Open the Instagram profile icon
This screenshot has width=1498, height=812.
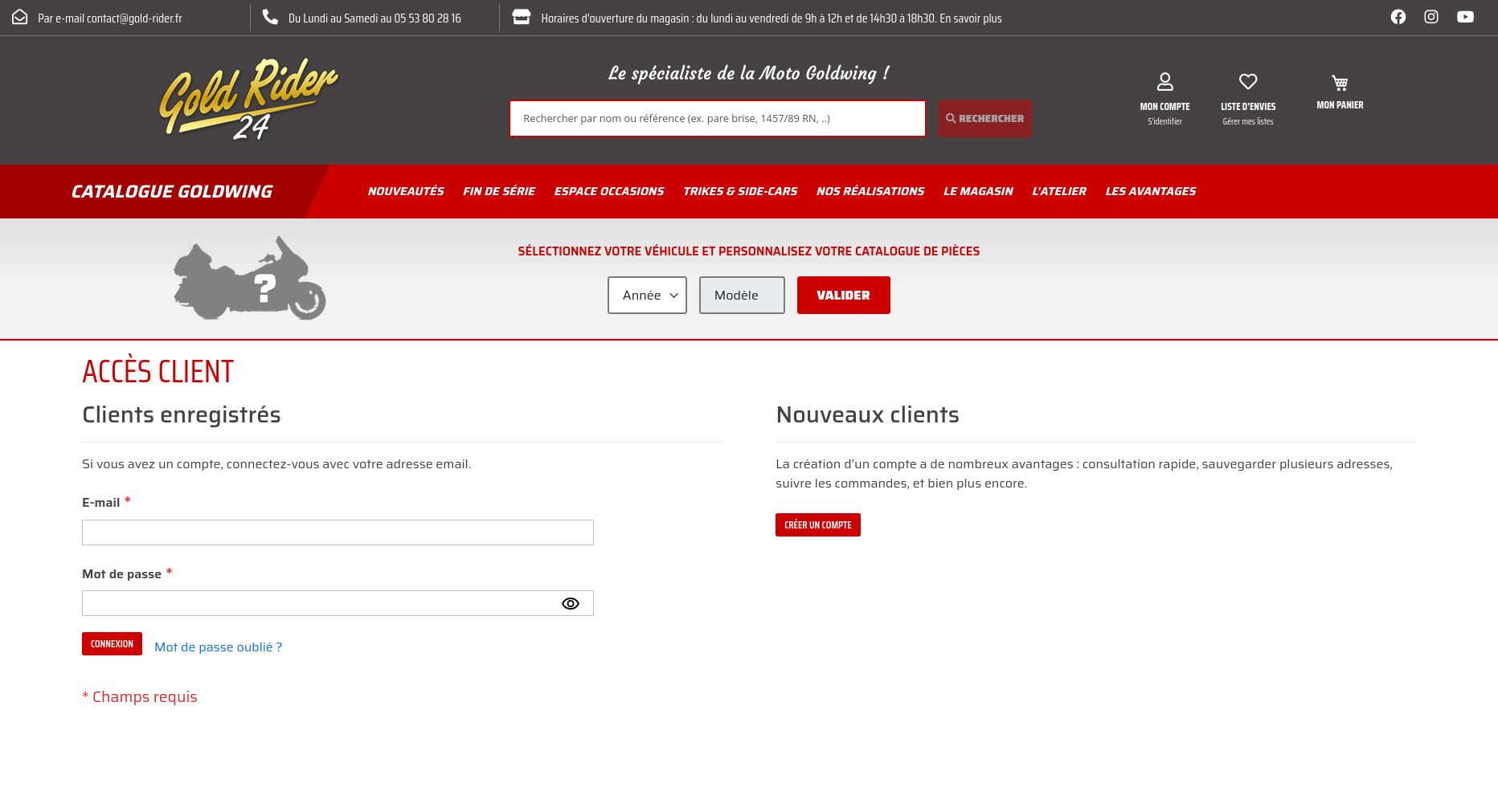click(x=1431, y=17)
